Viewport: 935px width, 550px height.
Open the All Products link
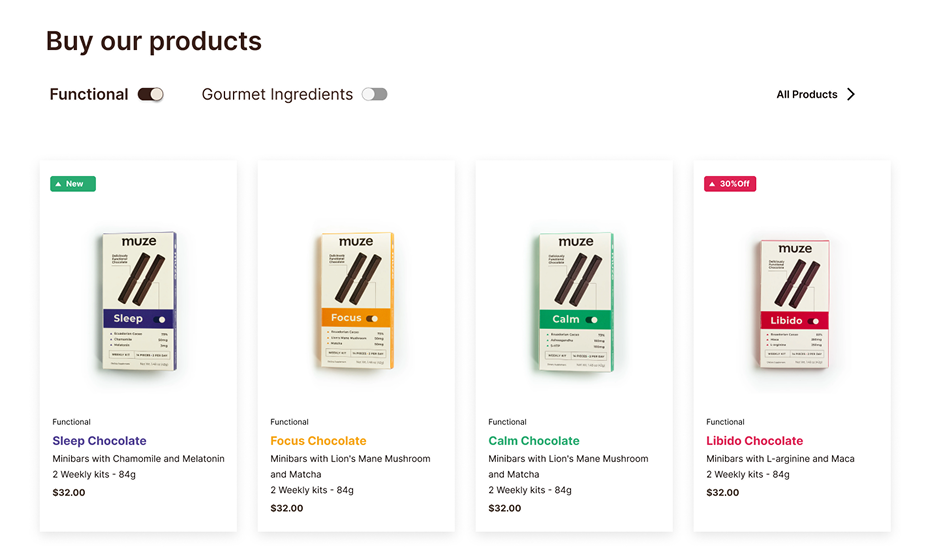(x=806, y=95)
